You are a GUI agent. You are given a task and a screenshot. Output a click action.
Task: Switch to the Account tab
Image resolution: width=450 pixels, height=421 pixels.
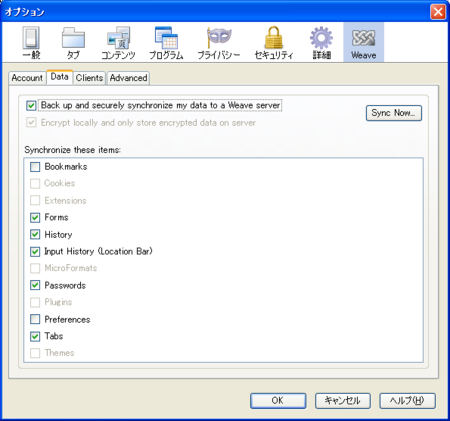pyautogui.click(x=27, y=78)
